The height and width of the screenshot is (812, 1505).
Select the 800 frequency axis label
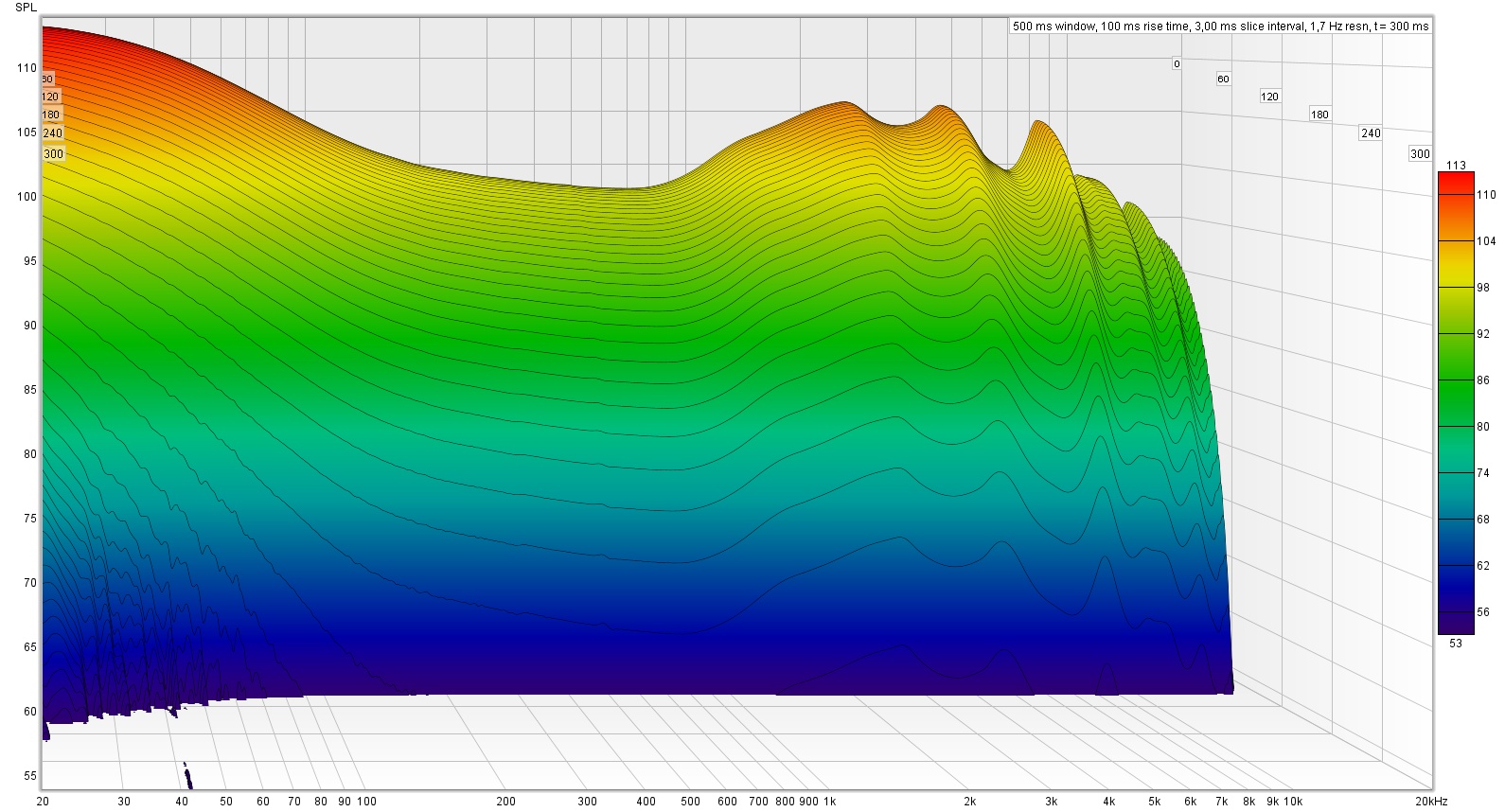coord(785,802)
